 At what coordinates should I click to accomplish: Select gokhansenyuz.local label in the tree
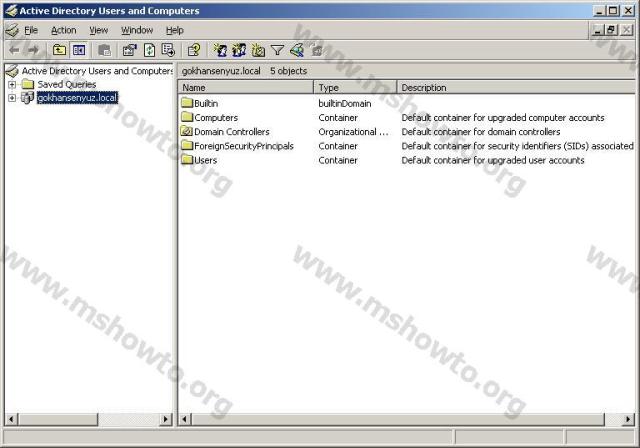[77, 98]
